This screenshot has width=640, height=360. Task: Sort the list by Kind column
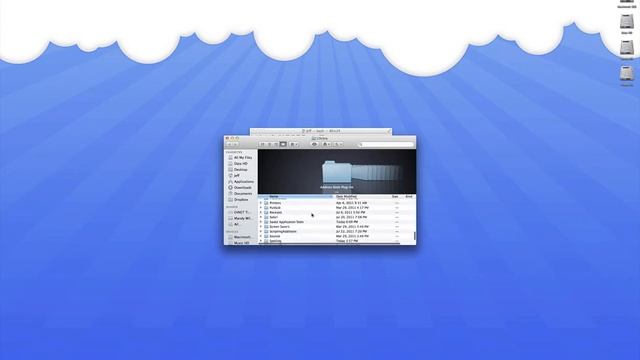pos(409,197)
